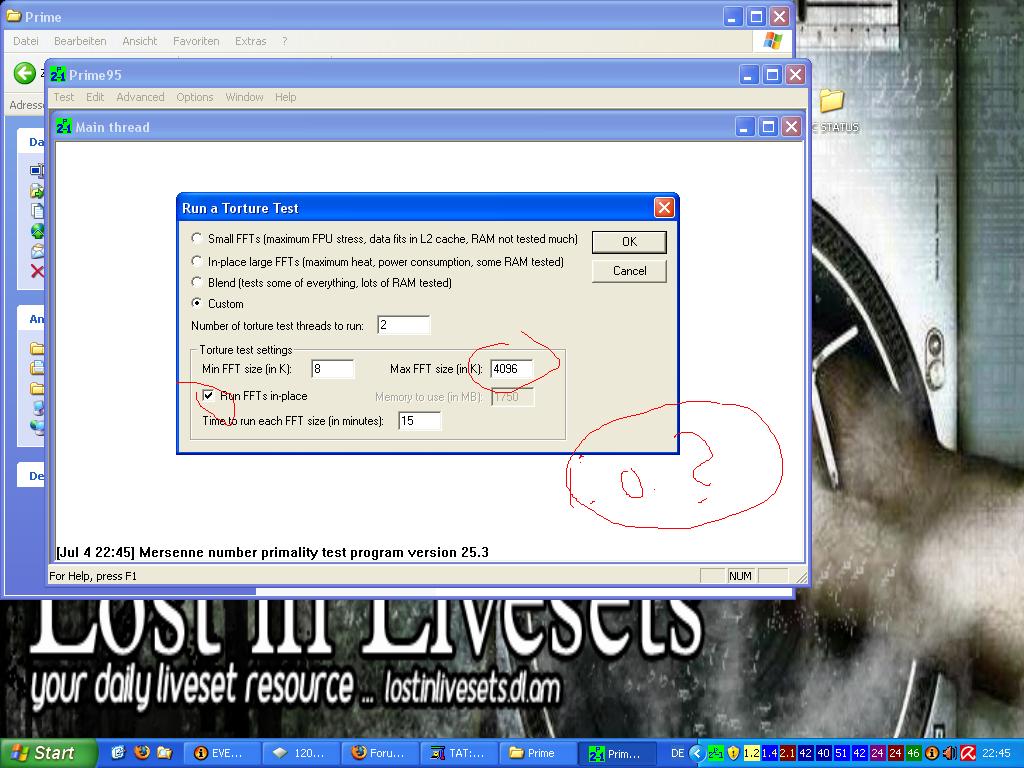This screenshot has height=768, width=1024.
Task: Switch to the TAT:... taskbar button
Action: click(x=458, y=753)
